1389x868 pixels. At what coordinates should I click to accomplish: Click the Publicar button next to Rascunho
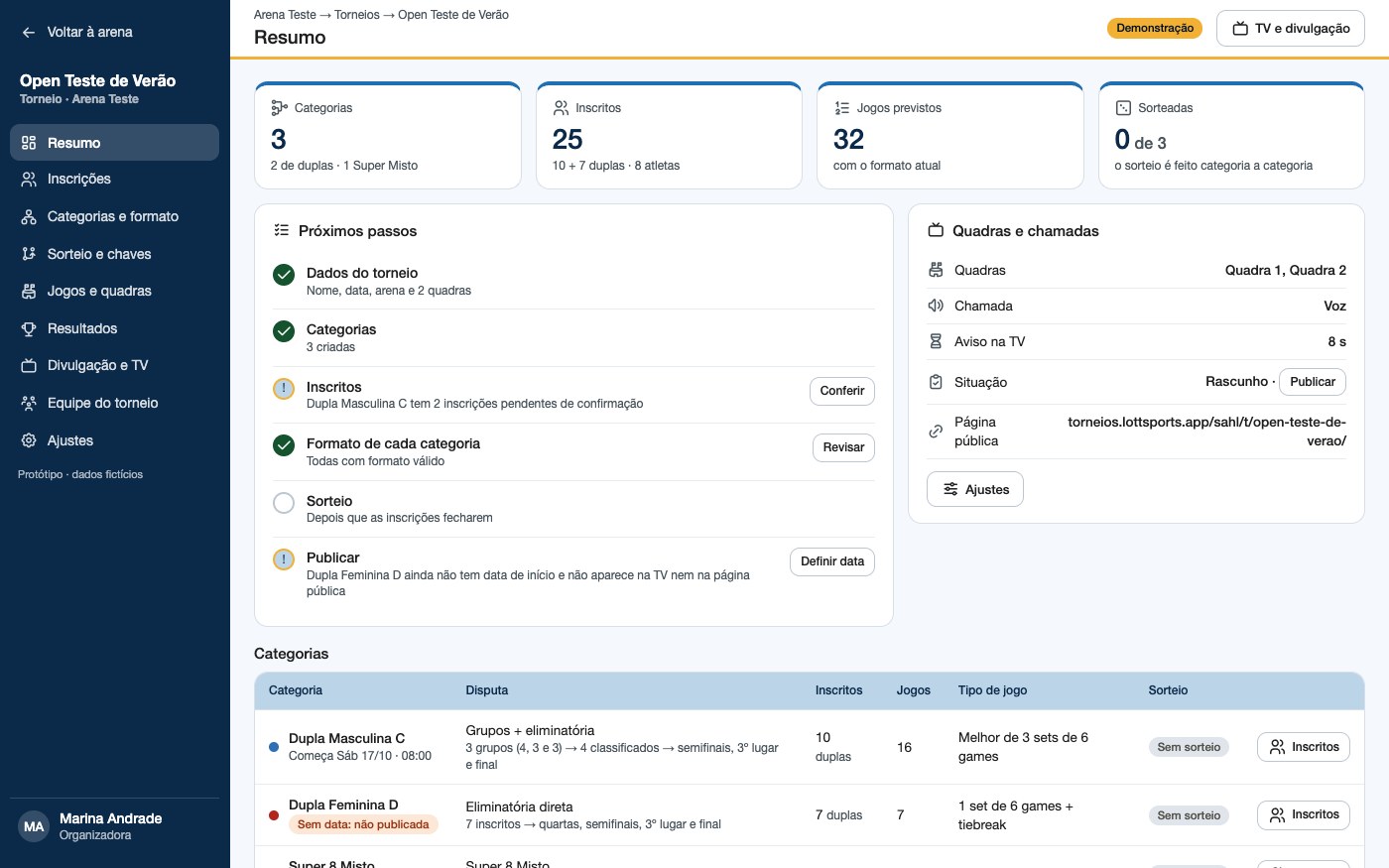pos(1313,382)
